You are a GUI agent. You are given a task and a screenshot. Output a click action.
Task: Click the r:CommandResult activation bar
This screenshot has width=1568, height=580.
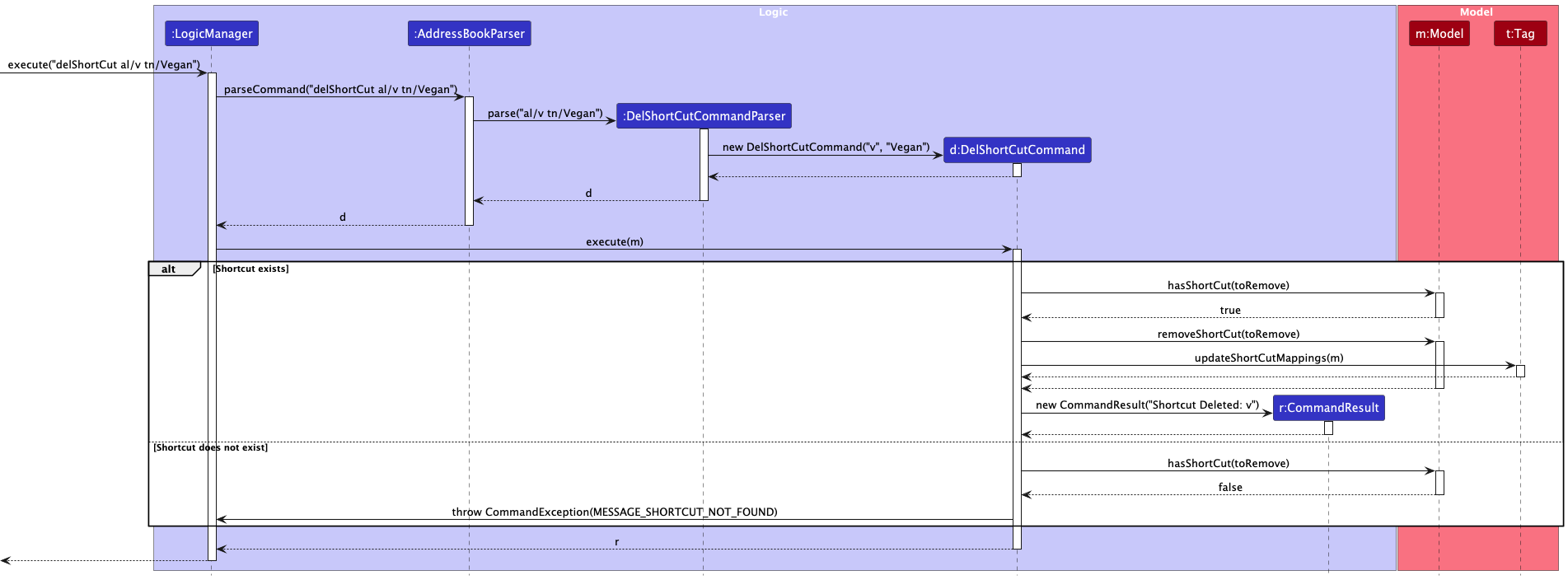click(x=1328, y=428)
